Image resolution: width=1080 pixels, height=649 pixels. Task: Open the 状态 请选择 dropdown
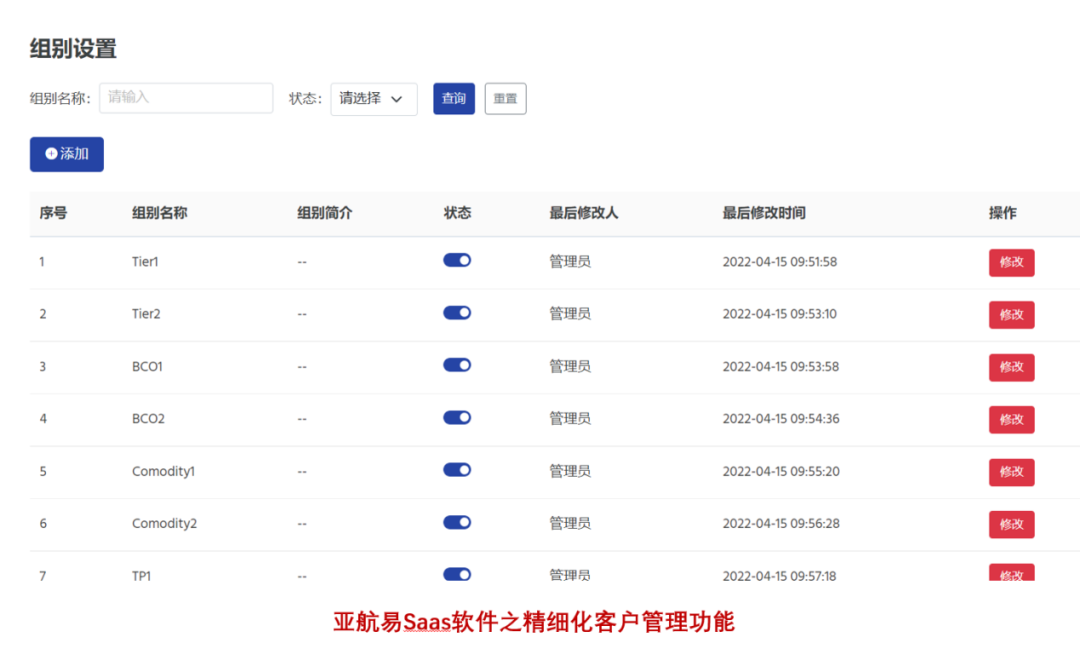click(373, 99)
